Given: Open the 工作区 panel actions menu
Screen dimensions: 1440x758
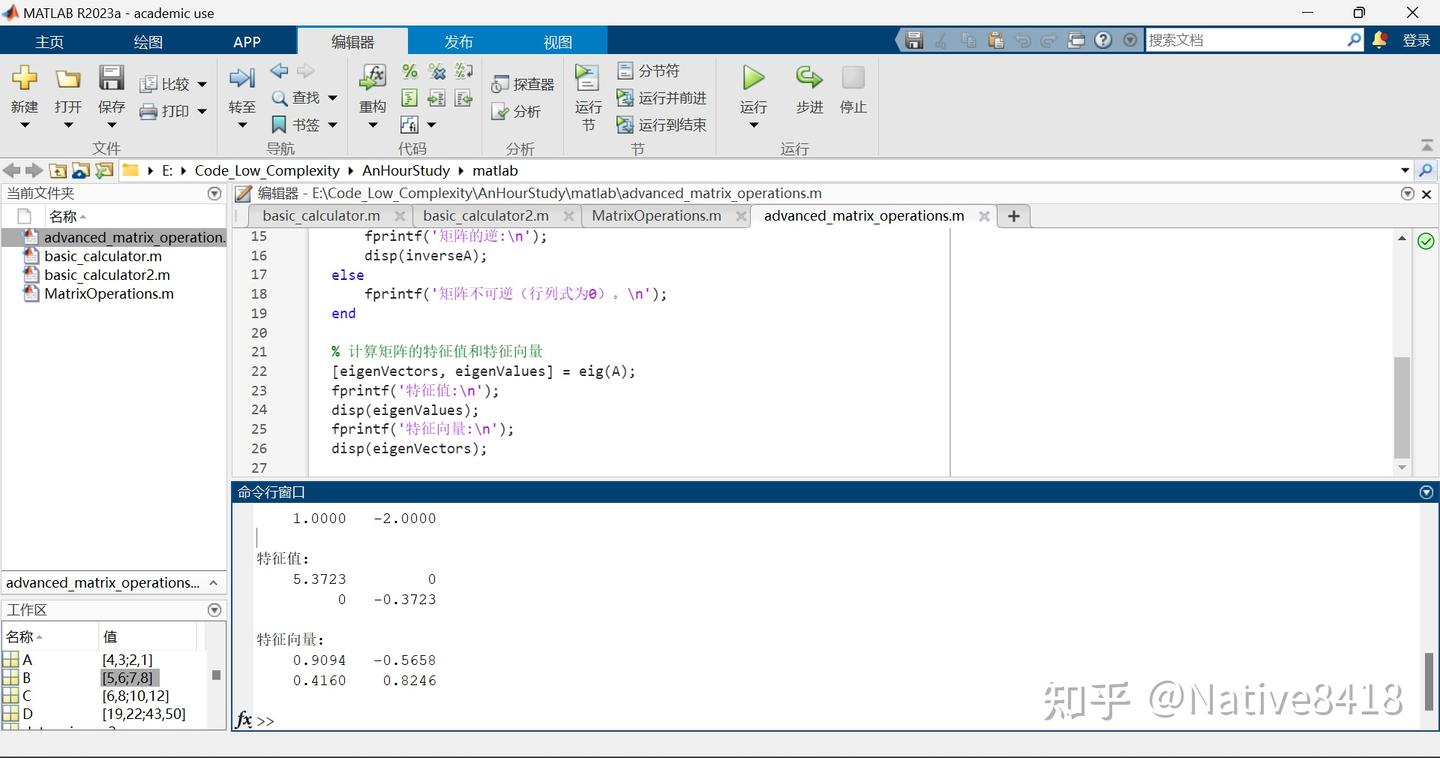Looking at the screenshot, I should click(x=214, y=610).
